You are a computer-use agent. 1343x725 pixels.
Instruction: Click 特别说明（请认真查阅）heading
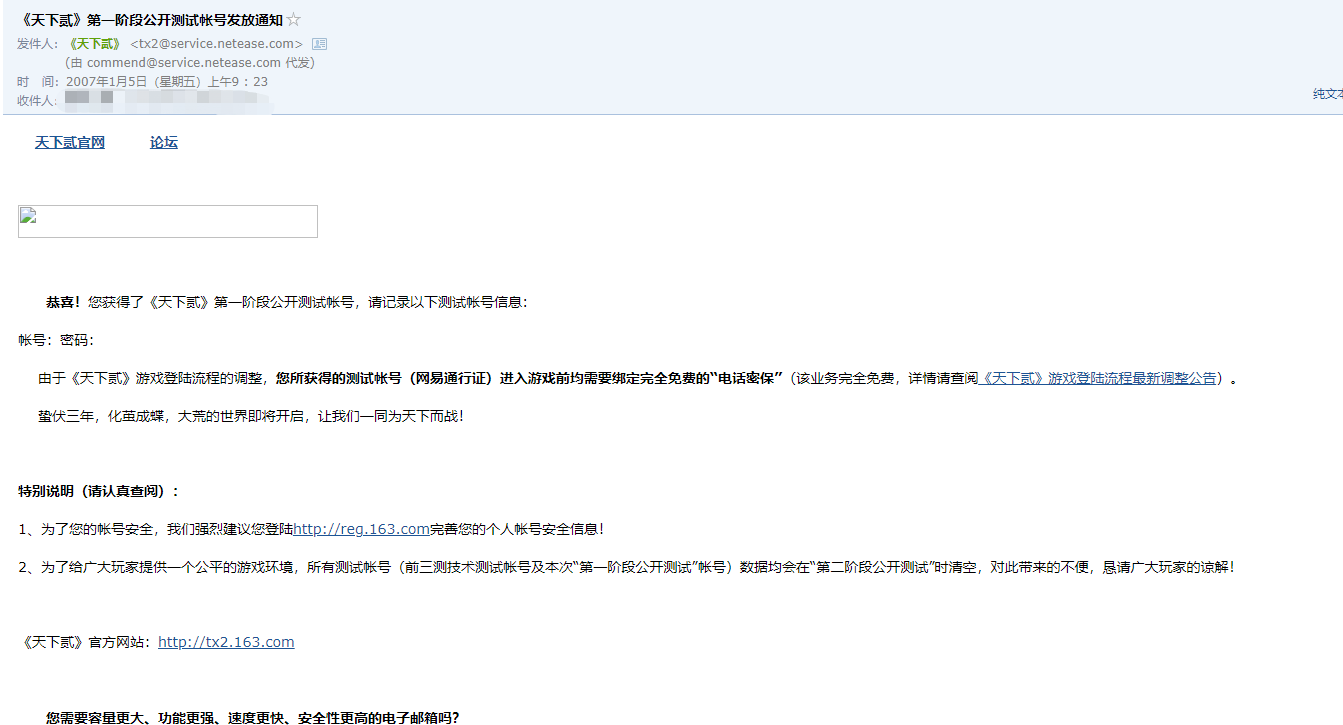pyautogui.click(x=100, y=491)
